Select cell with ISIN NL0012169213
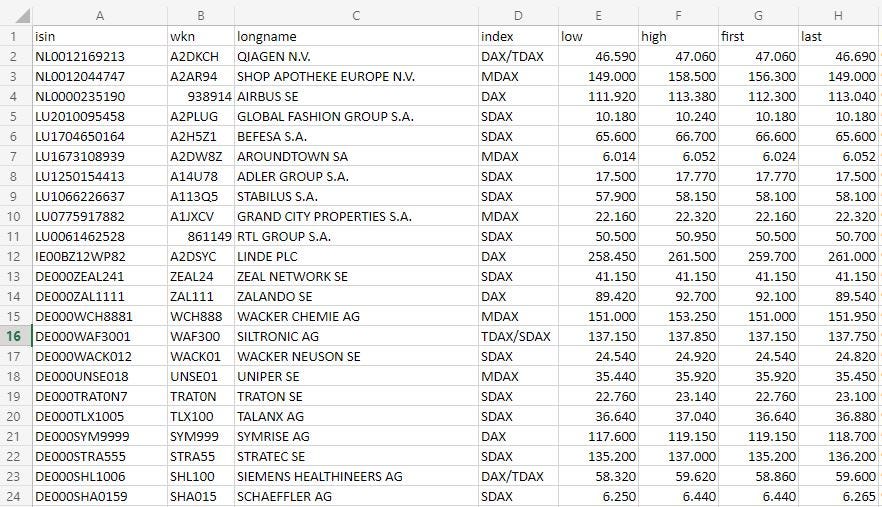Screen dimensions: 882x507 tap(100, 56)
